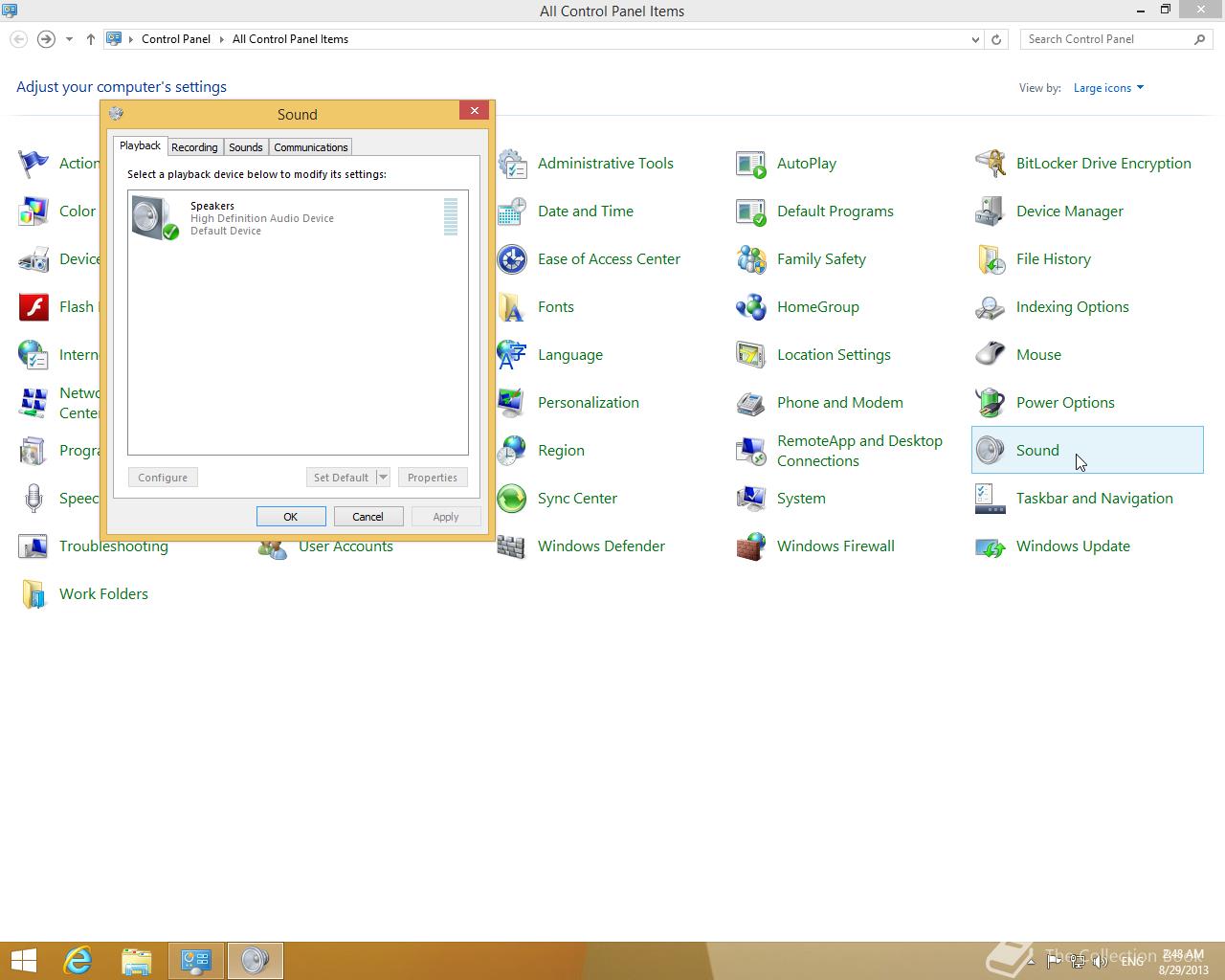Viewport: 1225px width, 980px height.
Task: Open the AutoPlay icon
Action: pos(751,164)
